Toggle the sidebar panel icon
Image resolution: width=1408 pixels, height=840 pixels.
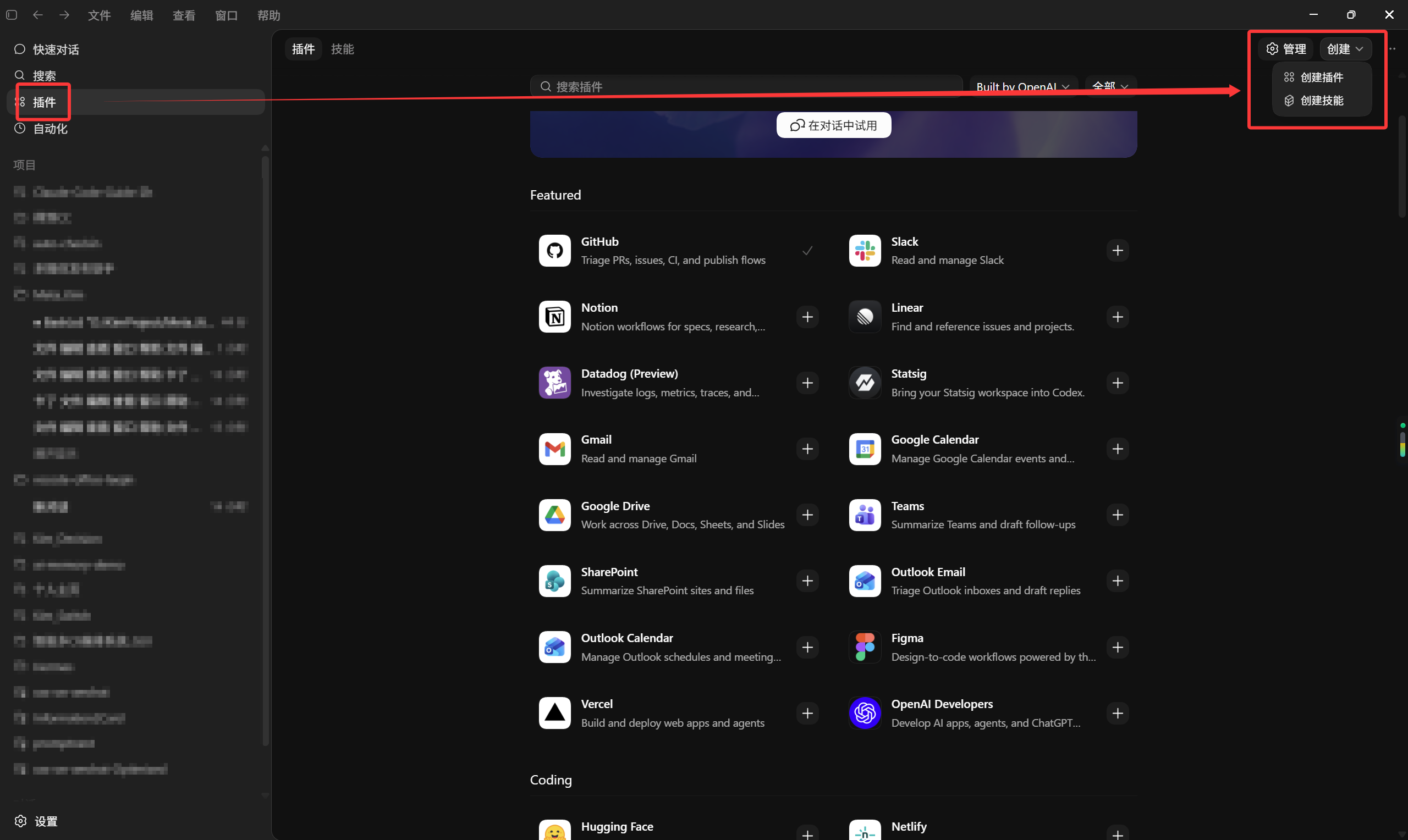12,15
